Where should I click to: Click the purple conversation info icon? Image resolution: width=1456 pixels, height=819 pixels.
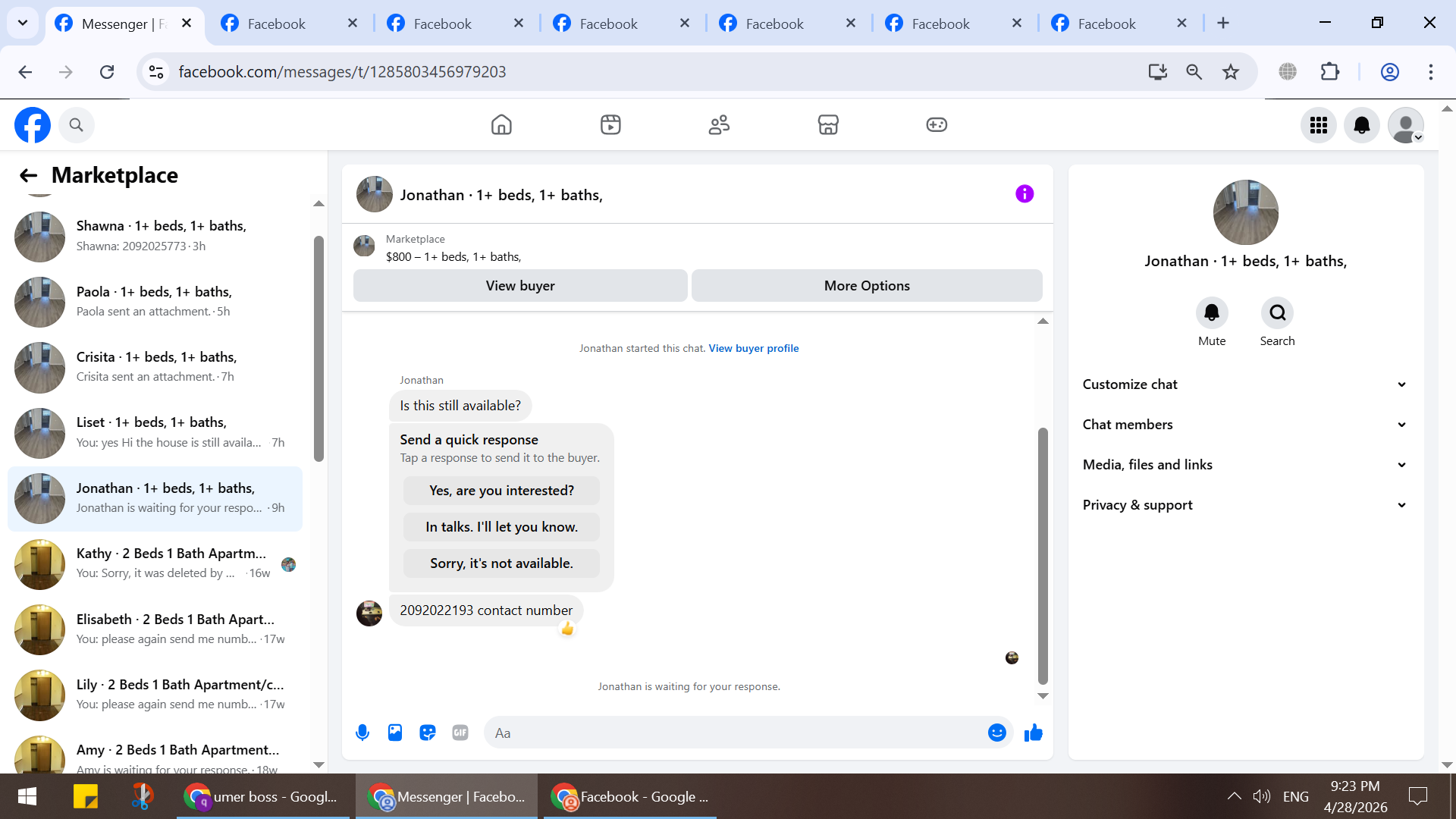(x=1024, y=194)
